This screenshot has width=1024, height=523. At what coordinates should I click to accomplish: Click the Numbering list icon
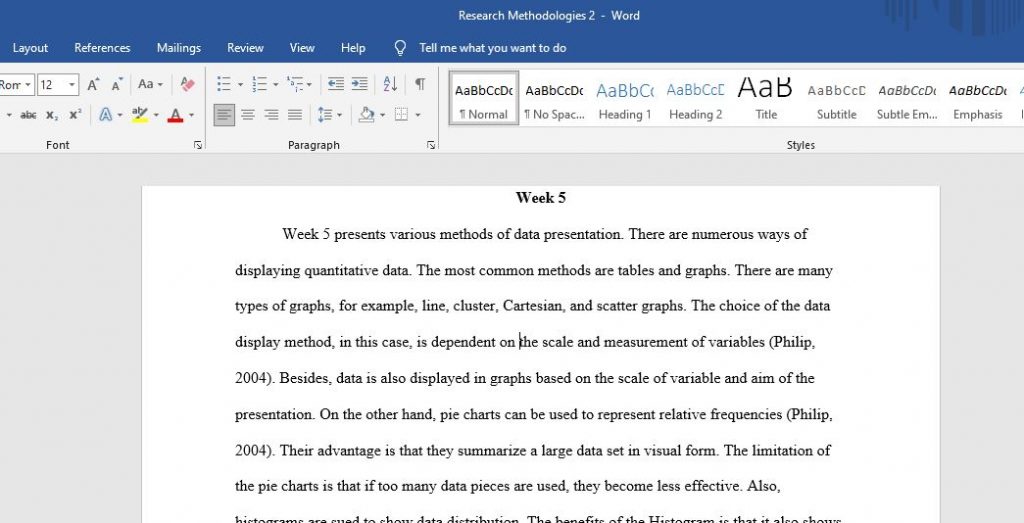(260, 84)
